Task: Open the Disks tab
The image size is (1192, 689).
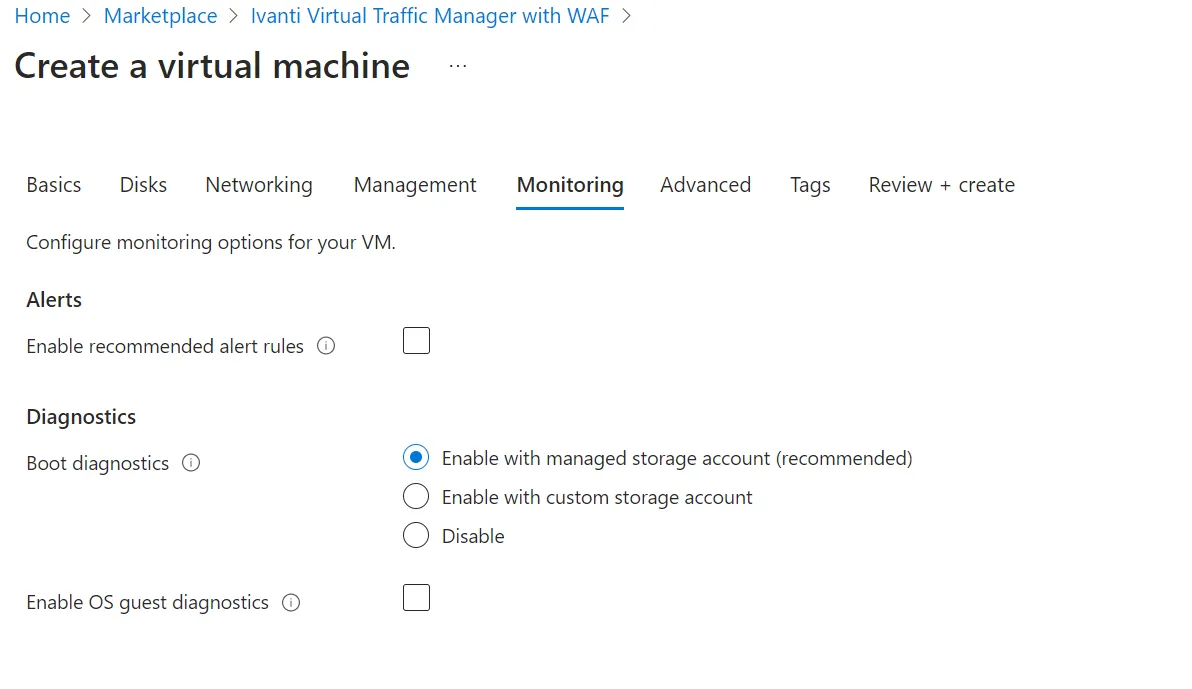Action: [143, 185]
